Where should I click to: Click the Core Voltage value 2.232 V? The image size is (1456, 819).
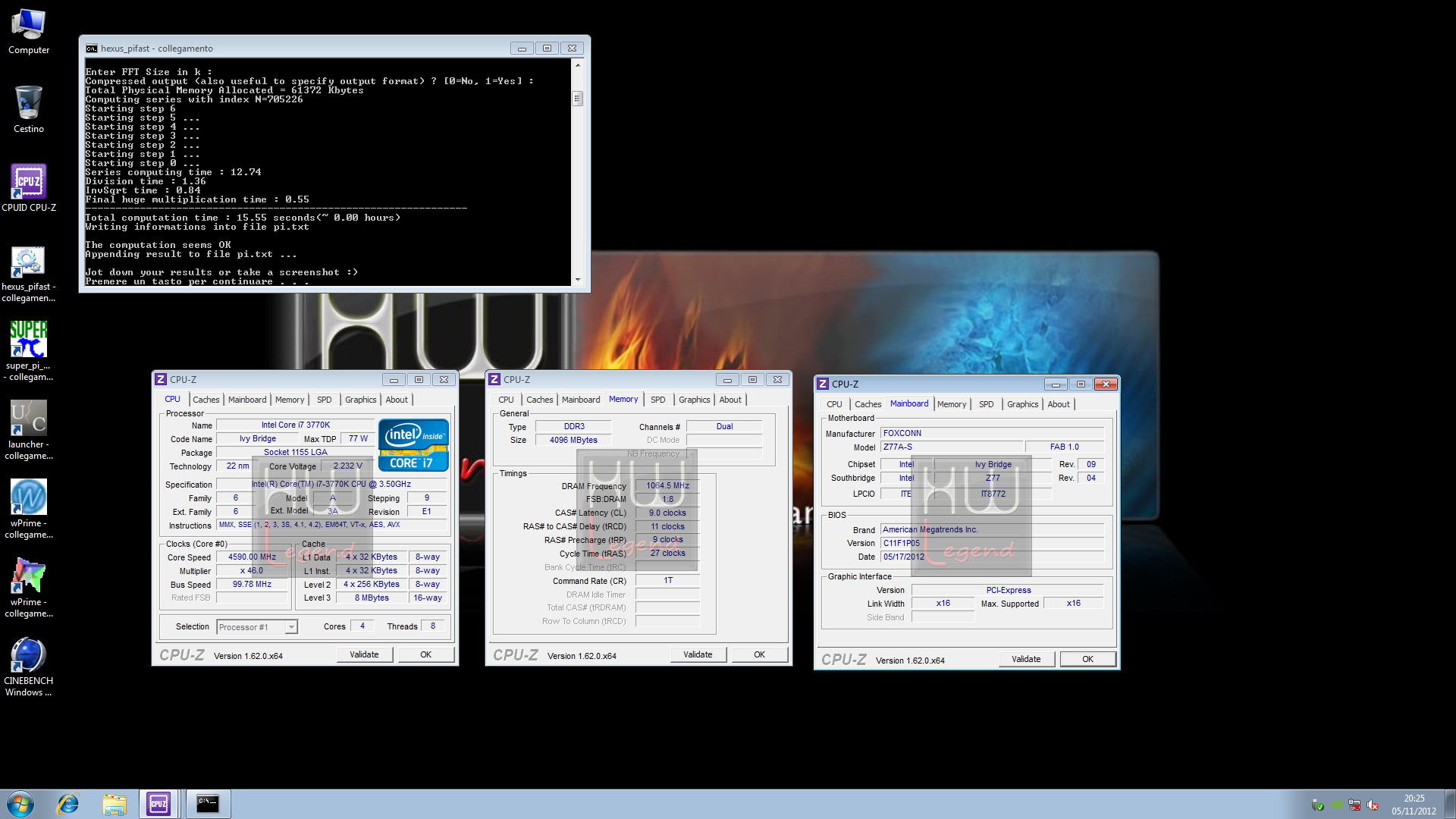[x=347, y=466]
